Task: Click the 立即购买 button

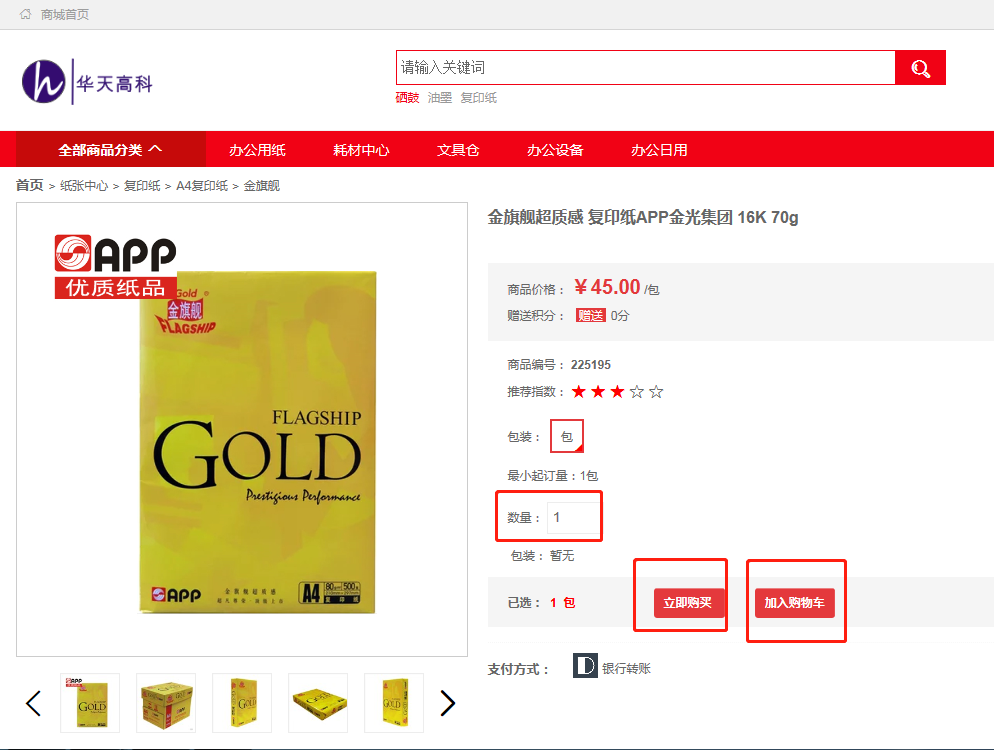Action: (x=687, y=603)
